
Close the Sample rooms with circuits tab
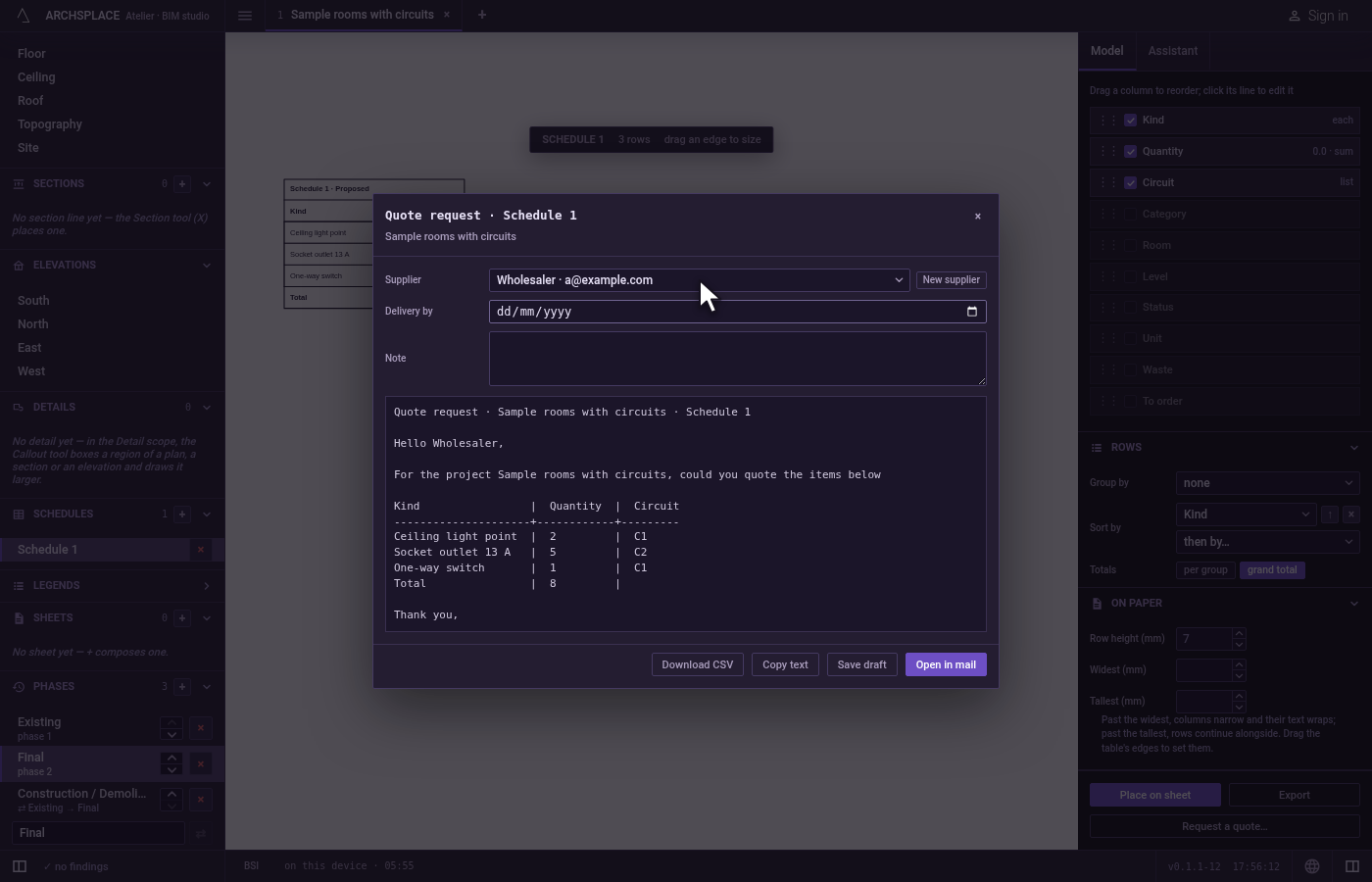pos(447,15)
